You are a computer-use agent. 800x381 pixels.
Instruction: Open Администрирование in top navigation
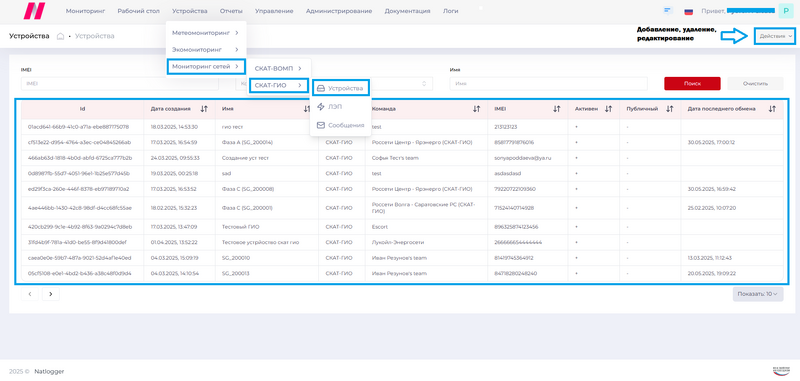[x=339, y=11]
